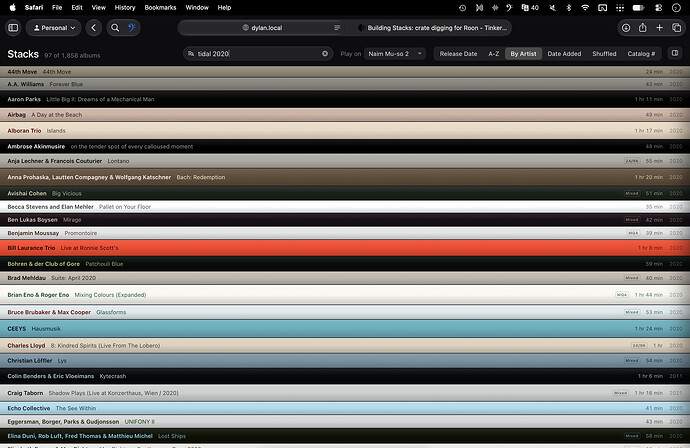Select the Ambrose Akinmusire album row
The height and width of the screenshot is (448, 690).
tap(345, 147)
